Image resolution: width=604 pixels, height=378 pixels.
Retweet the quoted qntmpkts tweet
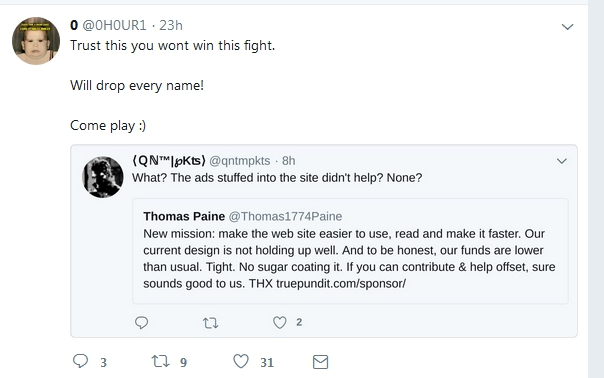(211, 323)
